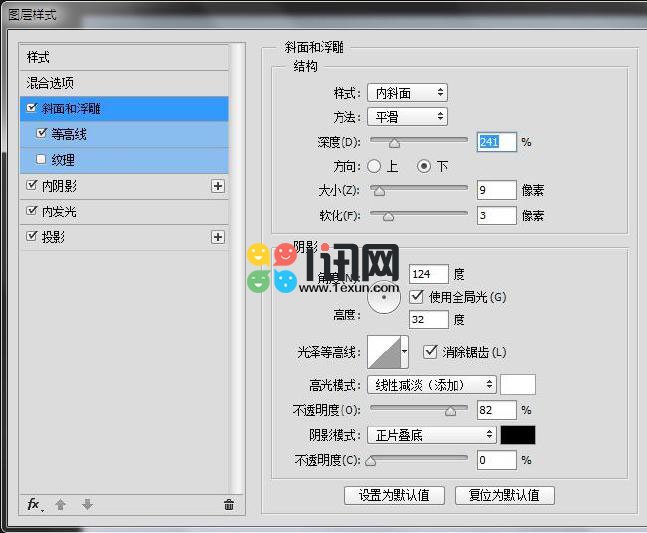The height and width of the screenshot is (533, 647).
Task: Click the highlight opacity field 82
Action: click(496, 410)
